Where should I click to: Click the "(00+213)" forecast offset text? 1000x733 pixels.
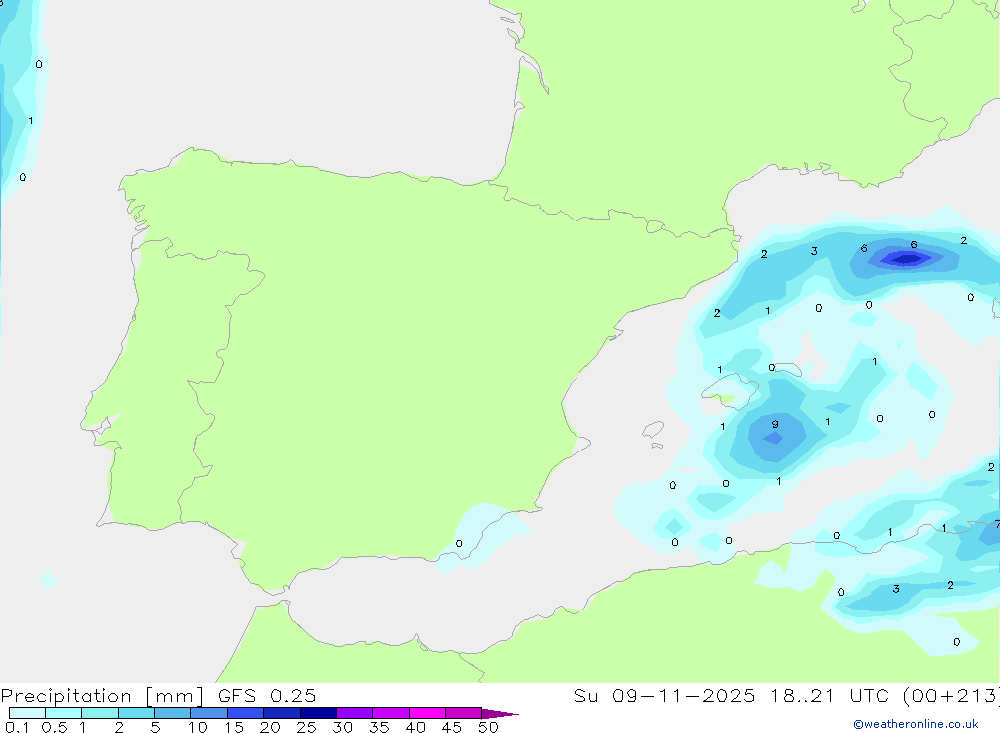coord(952,695)
